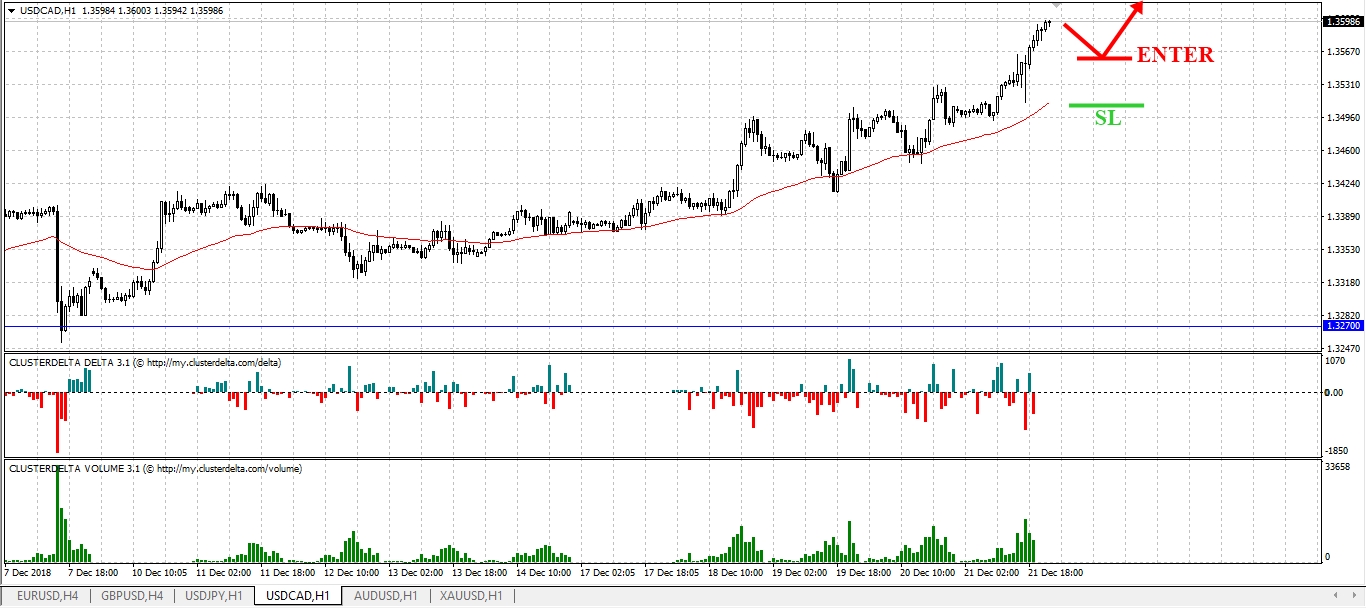Click the red ENTER text label

pos(1175,55)
